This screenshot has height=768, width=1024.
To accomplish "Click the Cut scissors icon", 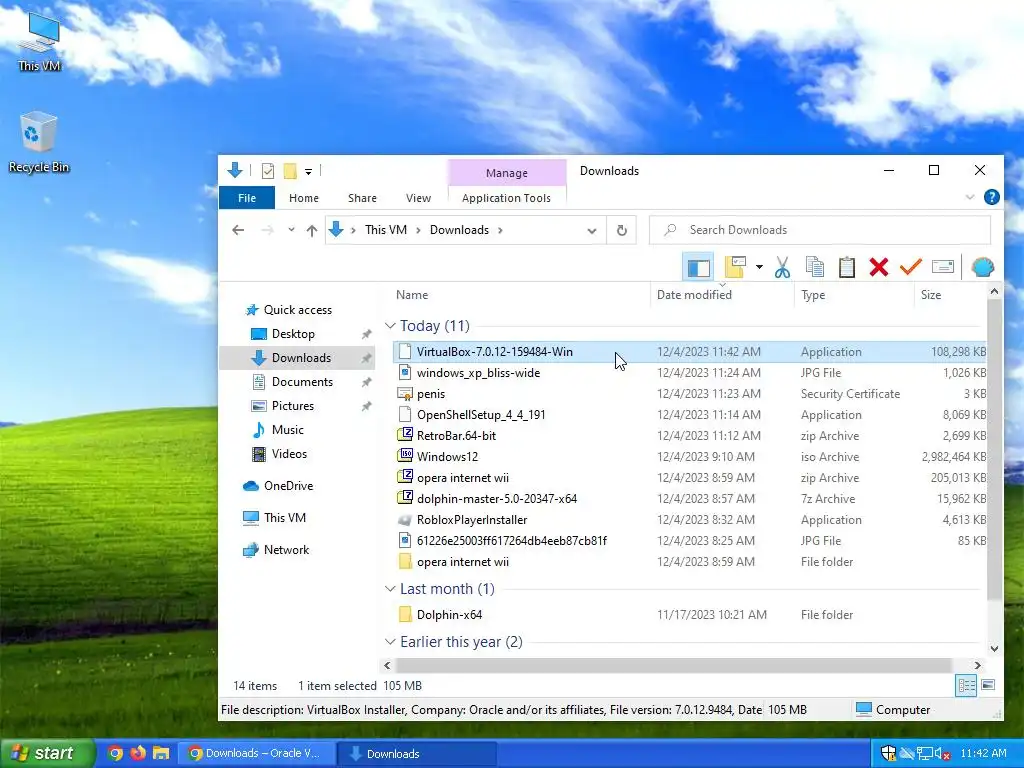I will click(782, 267).
